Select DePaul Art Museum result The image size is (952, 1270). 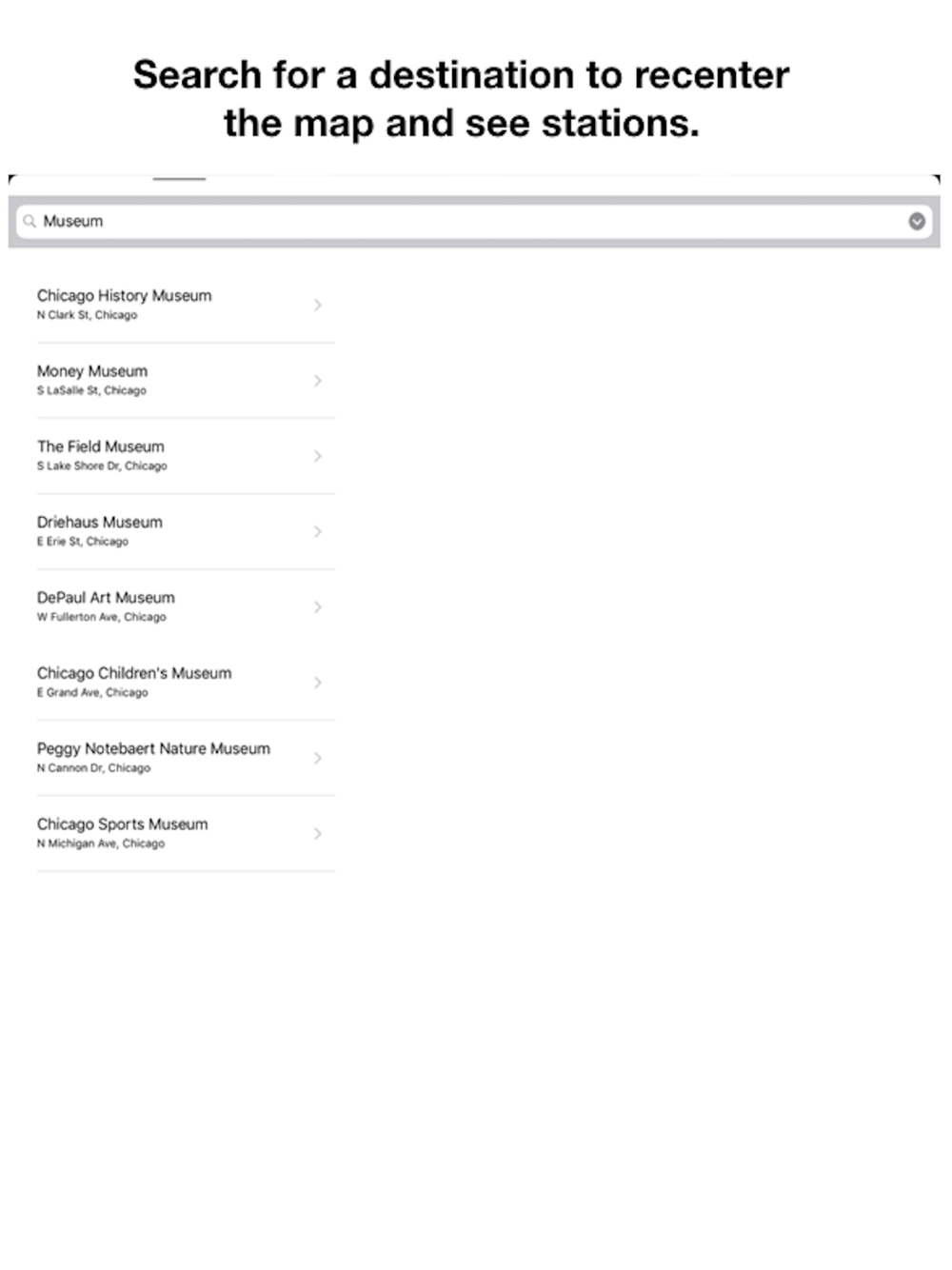point(186,606)
